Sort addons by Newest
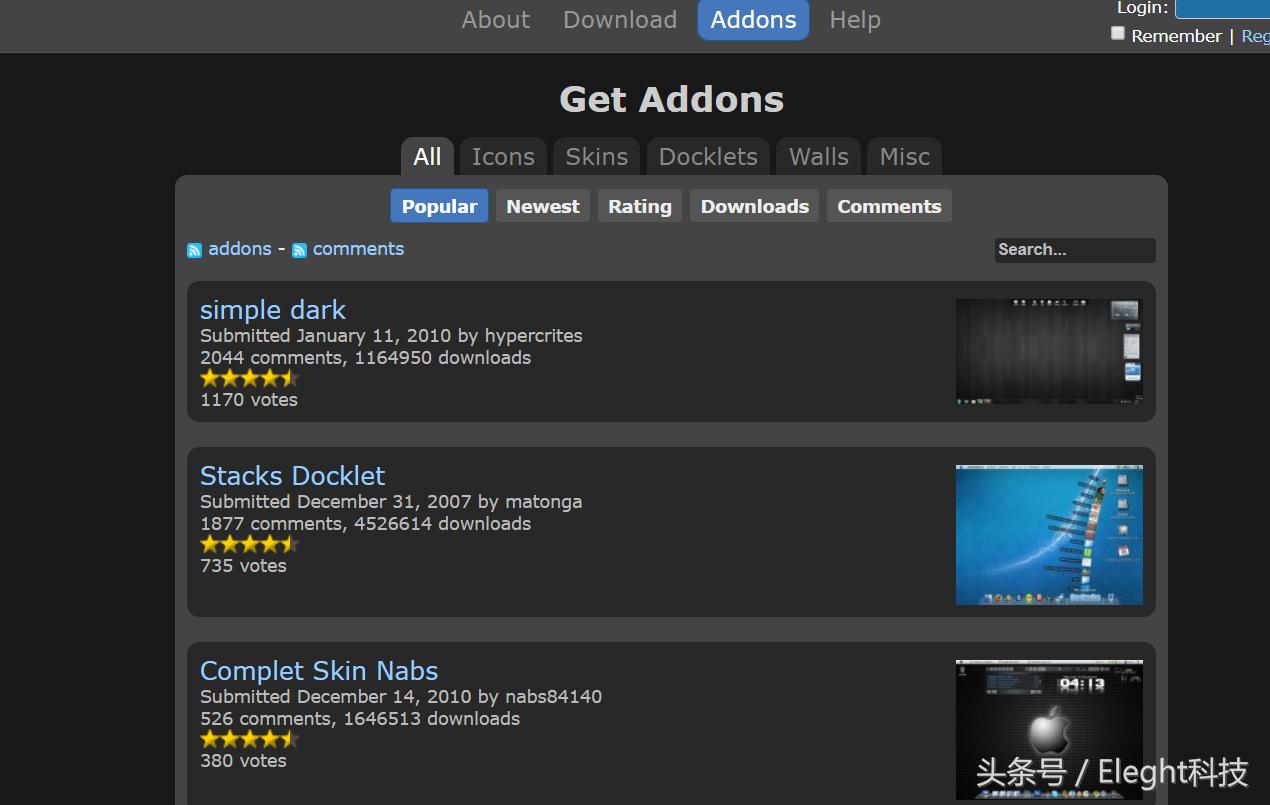The width and height of the screenshot is (1270, 805). pyautogui.click(x=543, y=206)
